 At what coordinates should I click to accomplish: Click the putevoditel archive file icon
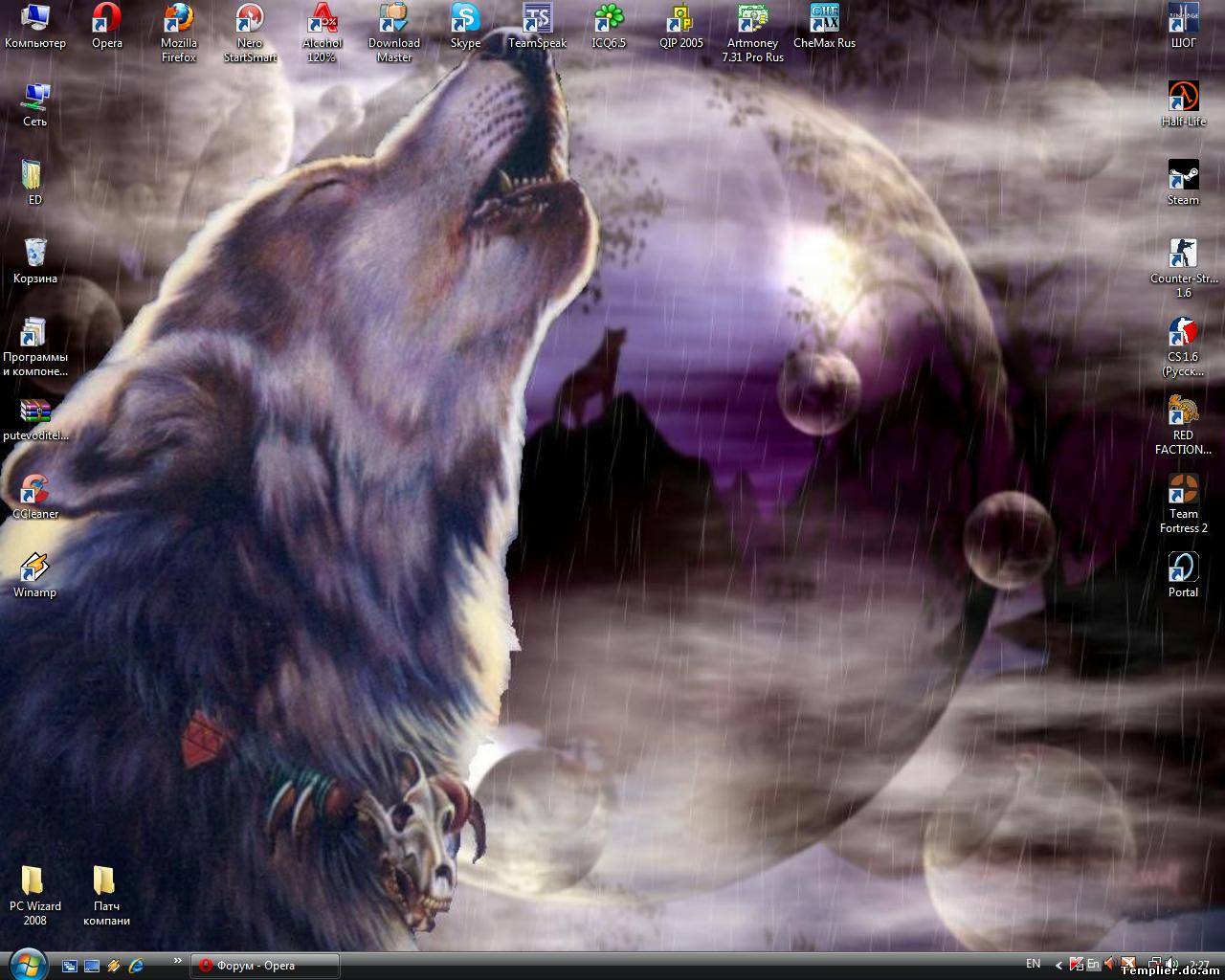tap(35, 418)
